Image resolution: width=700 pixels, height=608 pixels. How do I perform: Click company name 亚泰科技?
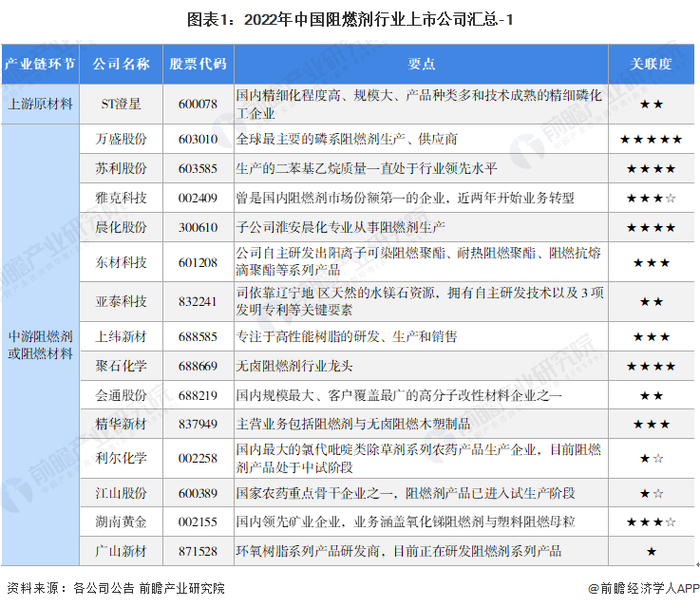[x=121, y=301]
